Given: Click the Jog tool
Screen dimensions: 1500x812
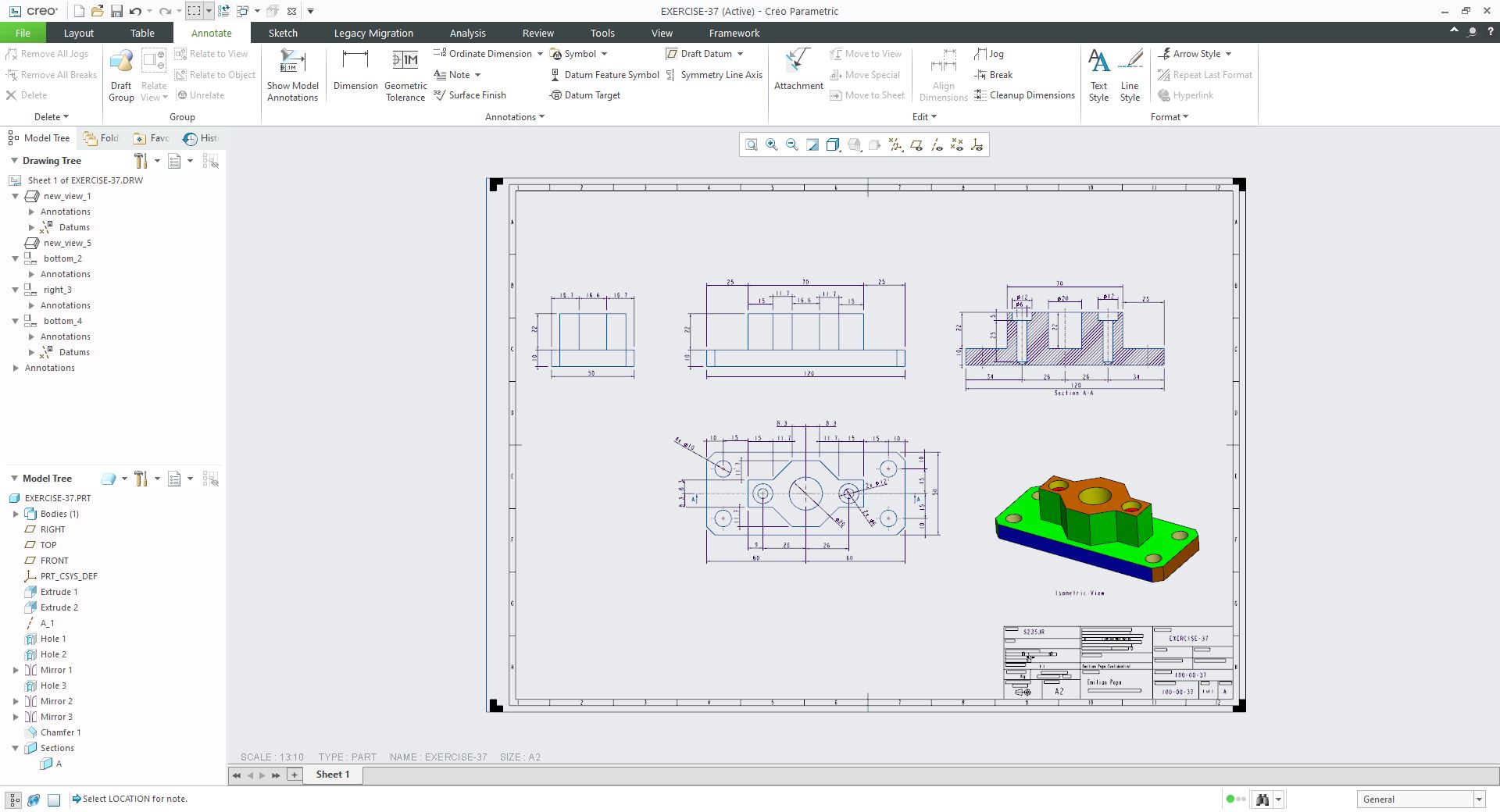Looking at the screenshot, I should click(989, 54).
